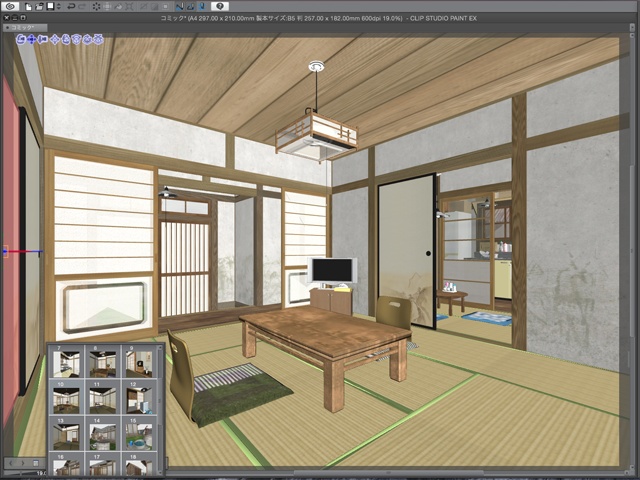Choose camera preset thumbnail 13
640x480 pixels.
[x=67, y=434]
